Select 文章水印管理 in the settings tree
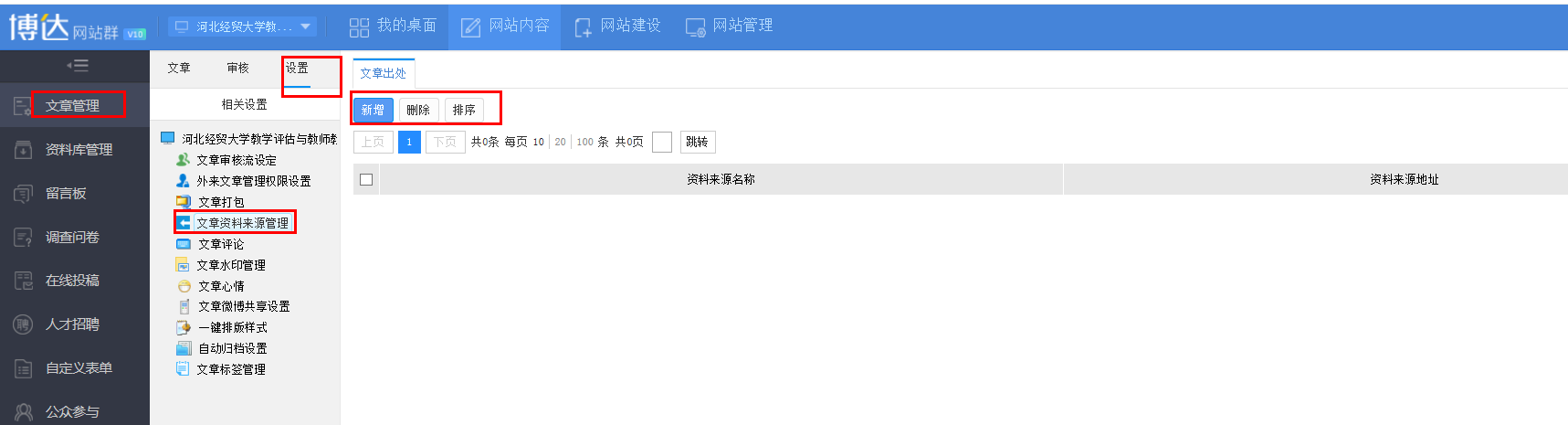Image resolution: width=1568 pixels, height=425 pixels. tap(231, 265)
